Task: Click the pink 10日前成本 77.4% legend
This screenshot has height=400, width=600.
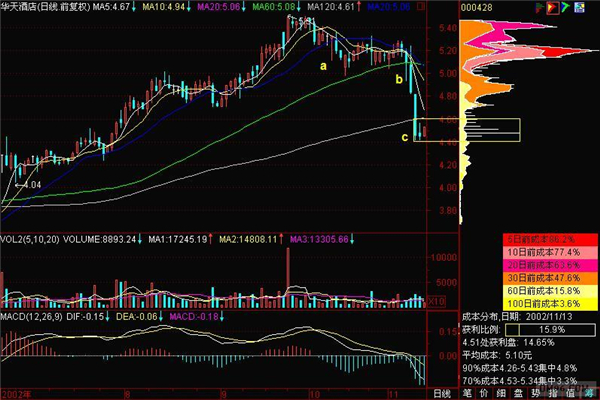Action: click(550, 252)
